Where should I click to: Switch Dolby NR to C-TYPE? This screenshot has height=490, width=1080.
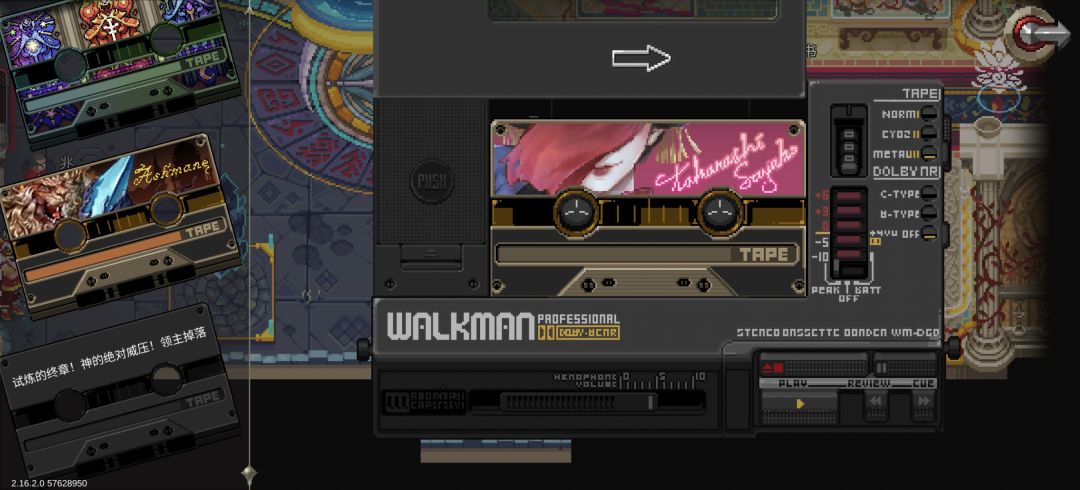[928, 194]
